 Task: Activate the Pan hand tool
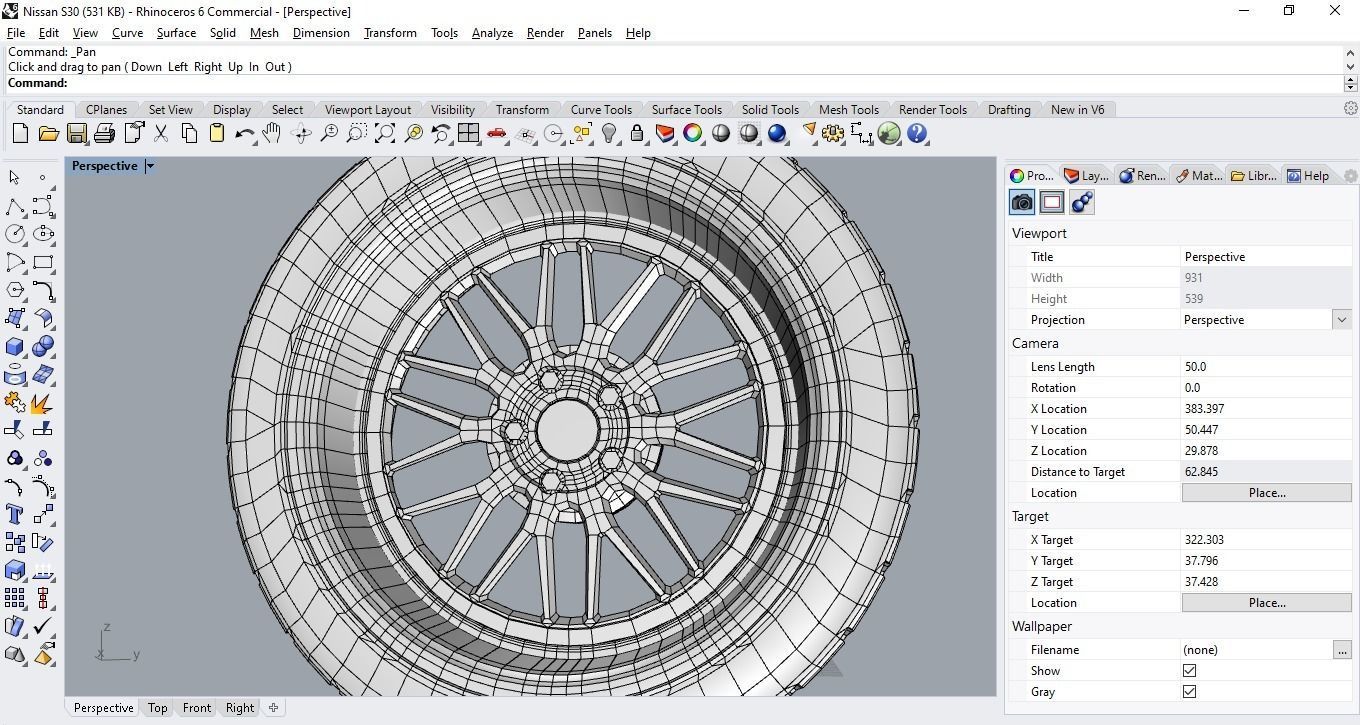coord(272,133)
